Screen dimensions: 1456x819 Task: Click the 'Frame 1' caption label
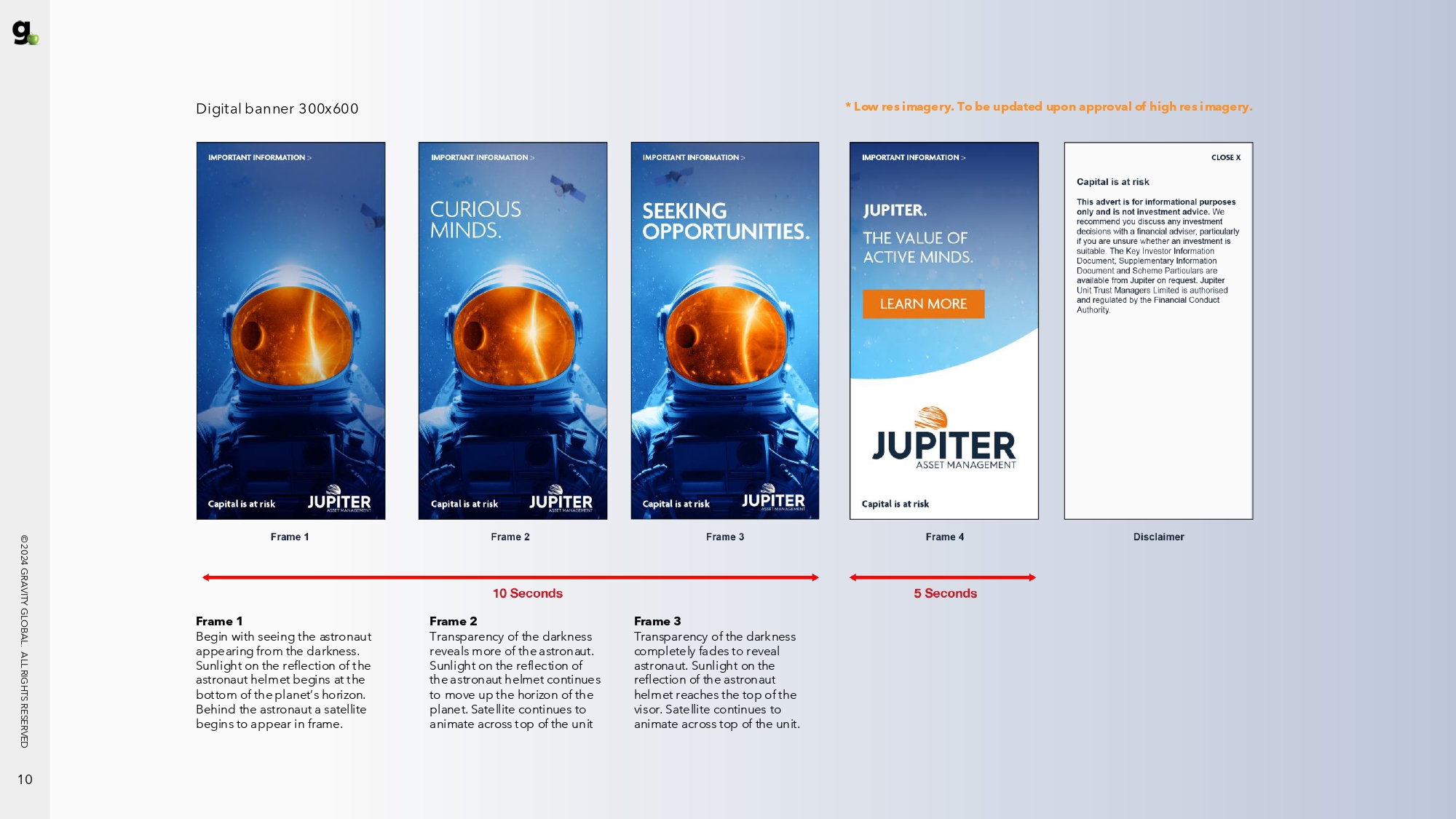290,537
